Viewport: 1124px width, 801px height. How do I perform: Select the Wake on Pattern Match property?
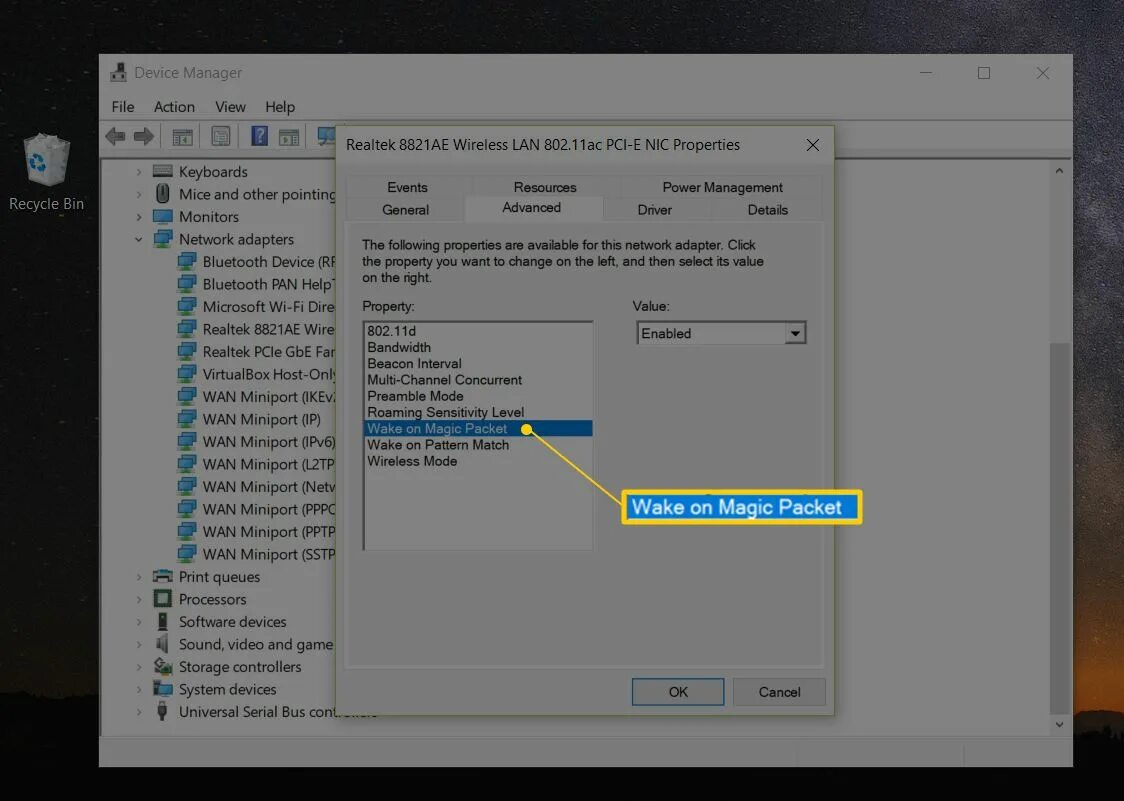coord(478,445)
